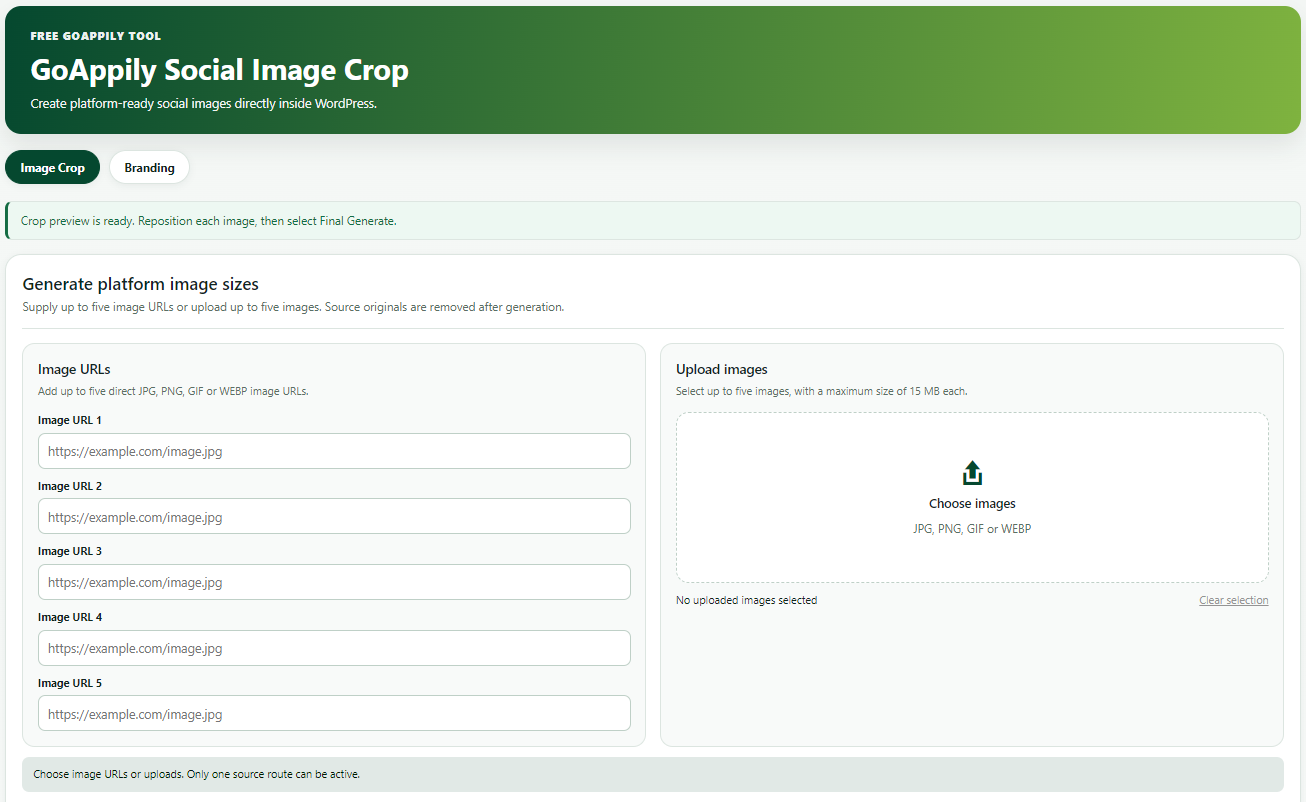Click the JPG, PNG, GIF or WEBP dropzone text
This screenshot has height=802, width=1306.
[x=972, y=529]
